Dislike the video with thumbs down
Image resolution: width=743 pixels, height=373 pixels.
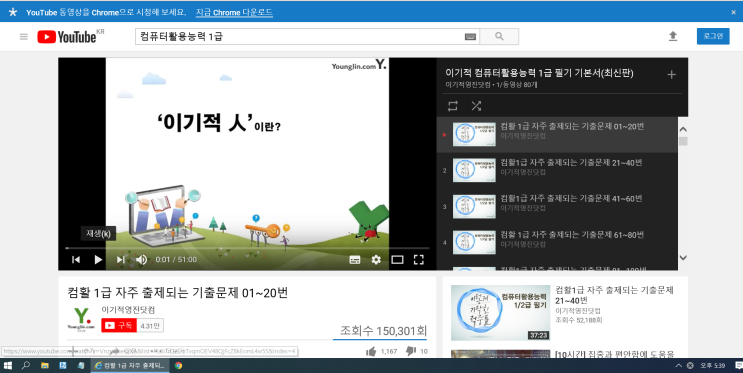[x=410, y=351]
